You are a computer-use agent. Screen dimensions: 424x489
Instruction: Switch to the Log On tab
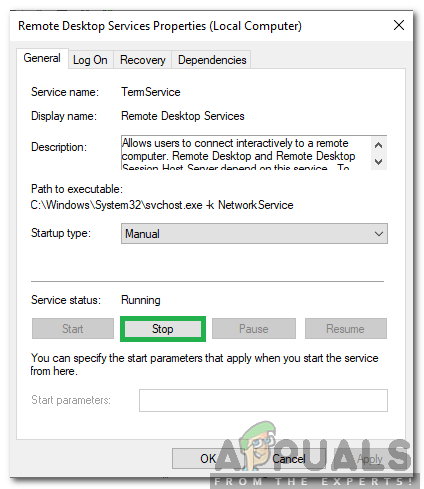(90, 60)
